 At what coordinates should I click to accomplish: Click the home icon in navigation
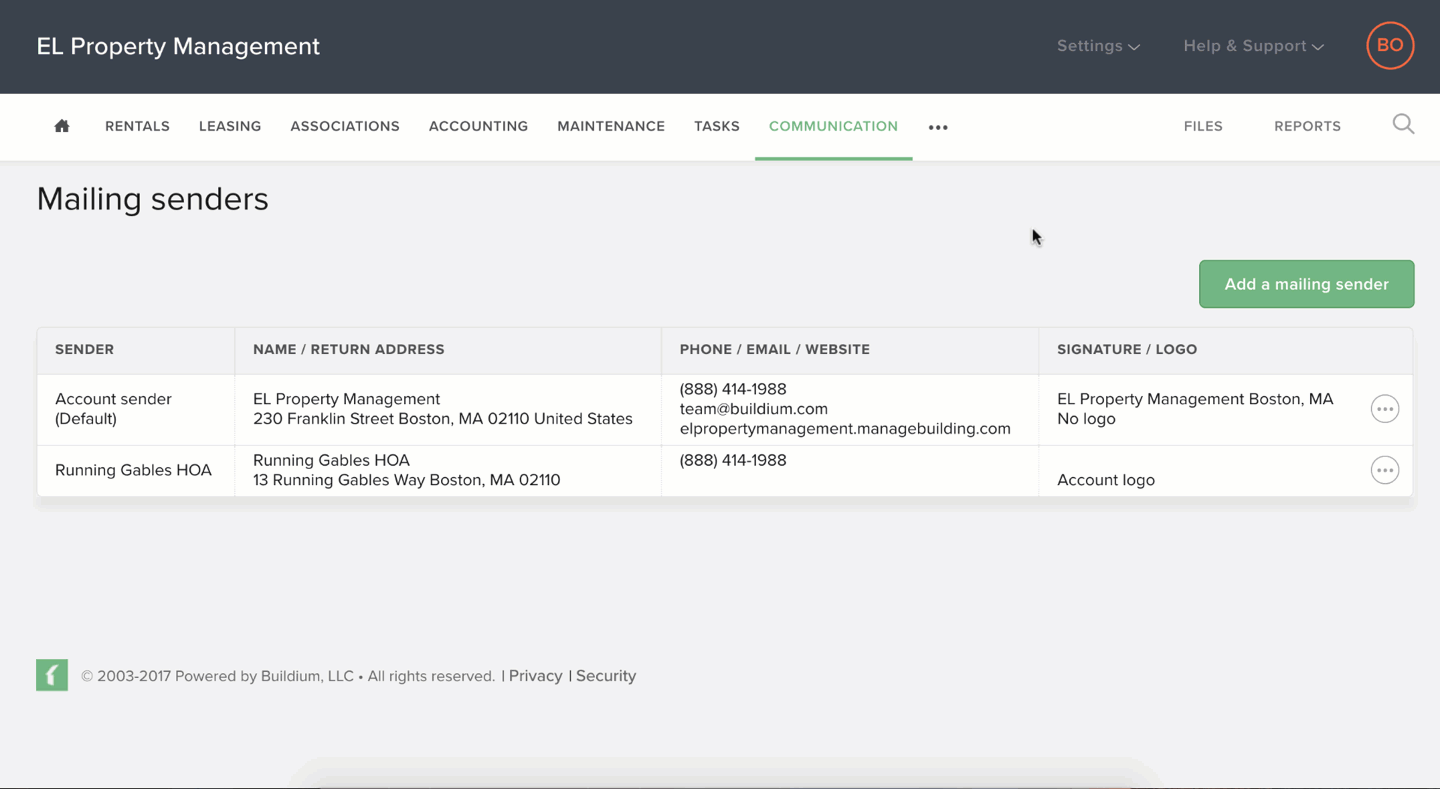point(61,126)
